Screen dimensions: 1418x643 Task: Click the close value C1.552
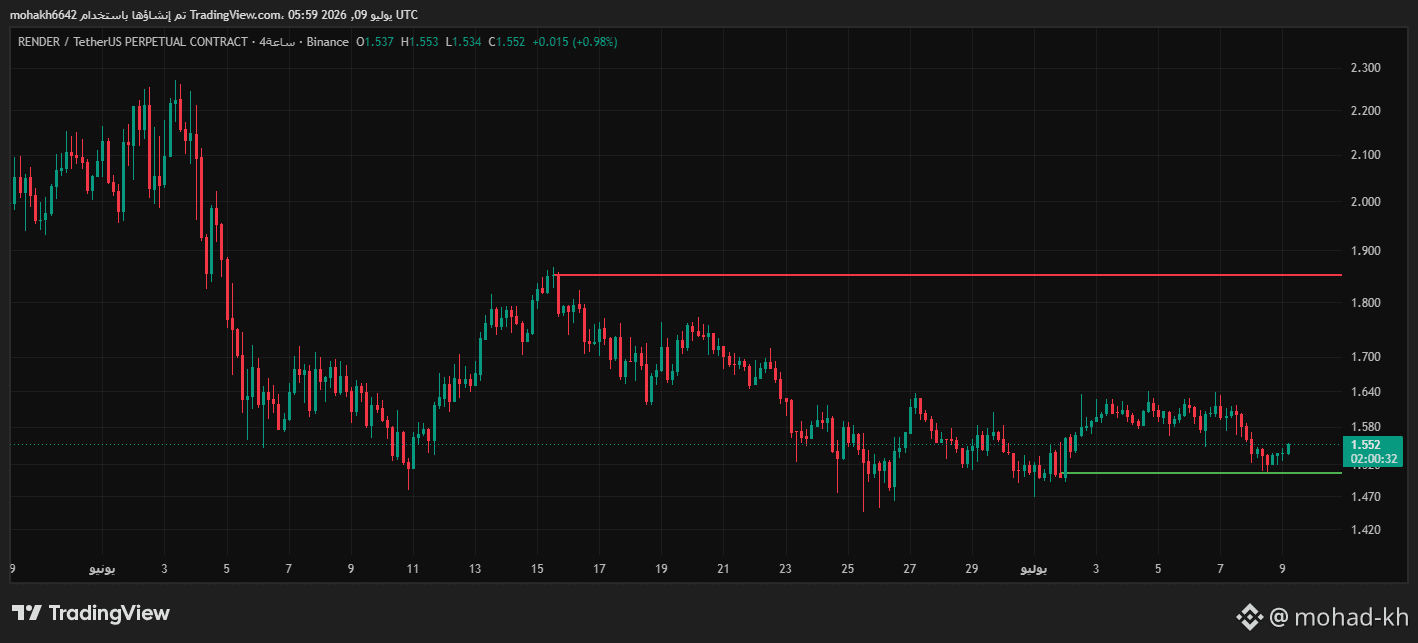pos(507,42)
